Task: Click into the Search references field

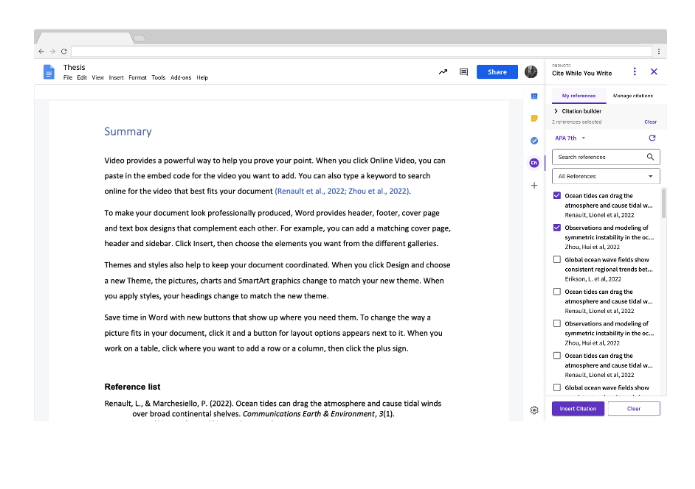Action: pyautogui.click(x=598, y=157)
